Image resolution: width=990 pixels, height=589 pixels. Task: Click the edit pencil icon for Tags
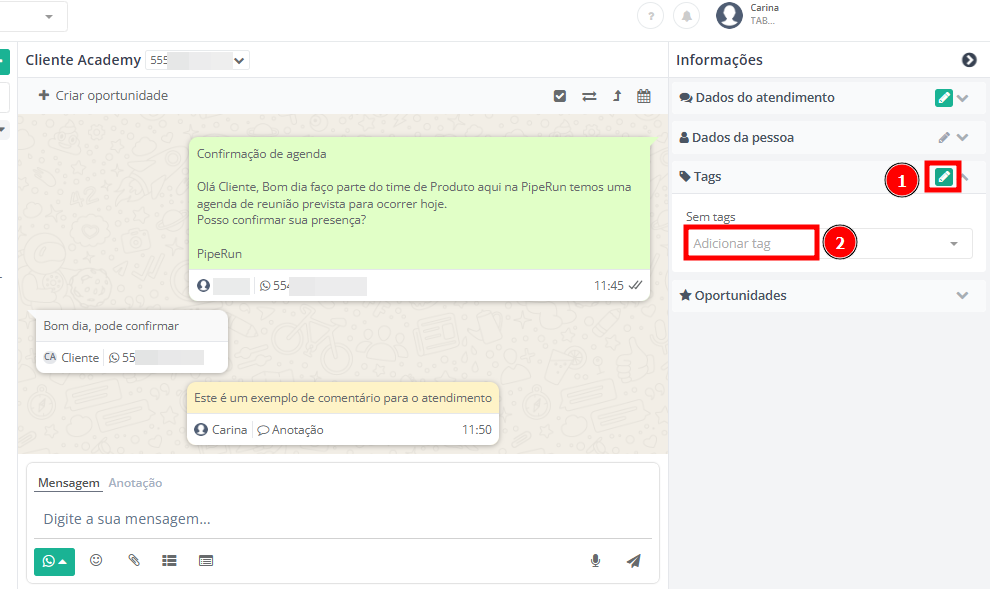pyautogui.click(x=943, y=177)
